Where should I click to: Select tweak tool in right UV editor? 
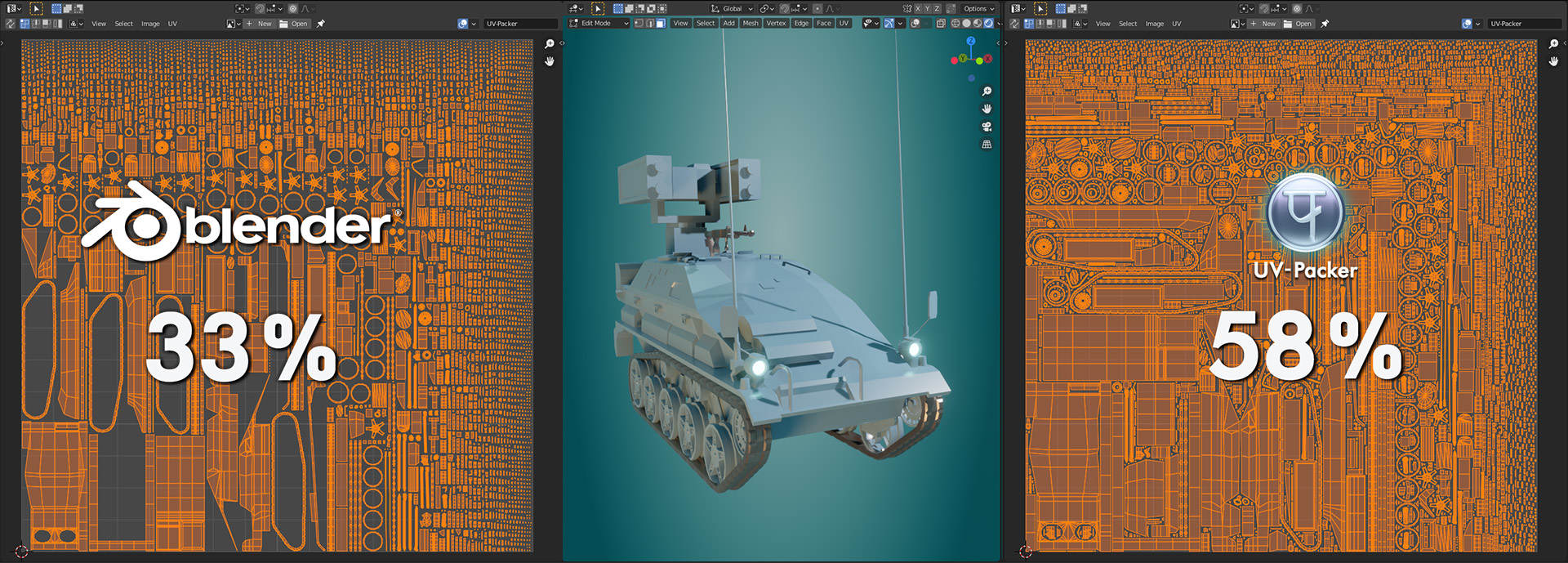coord(1040,8)
